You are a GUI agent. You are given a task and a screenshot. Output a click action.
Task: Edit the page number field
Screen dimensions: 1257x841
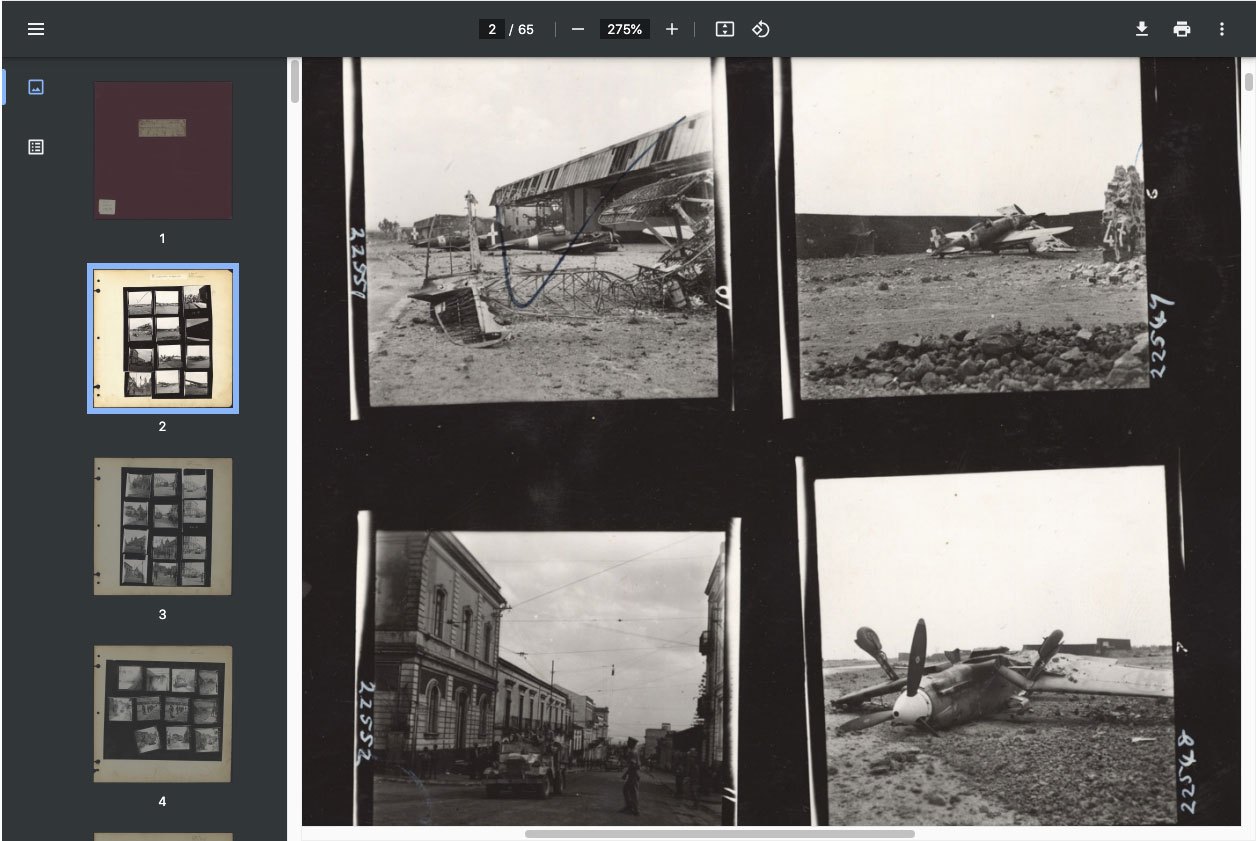tap(492, 29)
